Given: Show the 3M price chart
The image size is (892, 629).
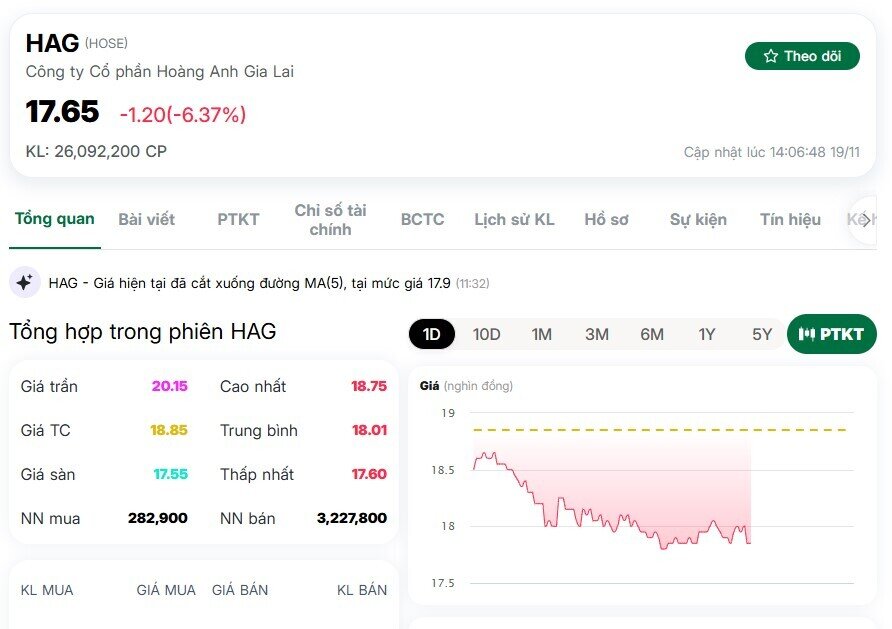Looking at the screenshot, I should 597,334.
